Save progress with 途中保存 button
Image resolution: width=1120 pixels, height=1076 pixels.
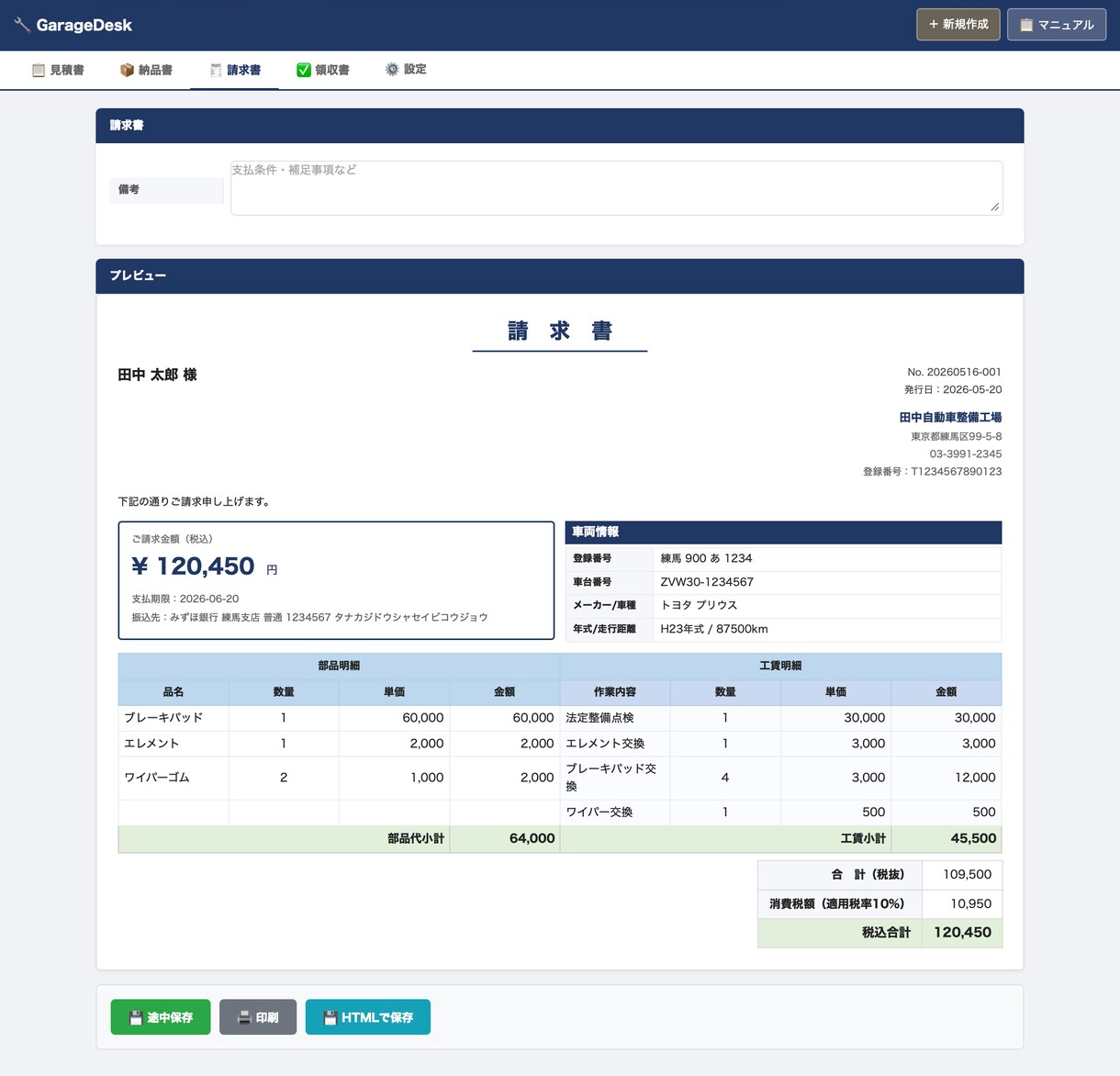tap(161, 1017)
